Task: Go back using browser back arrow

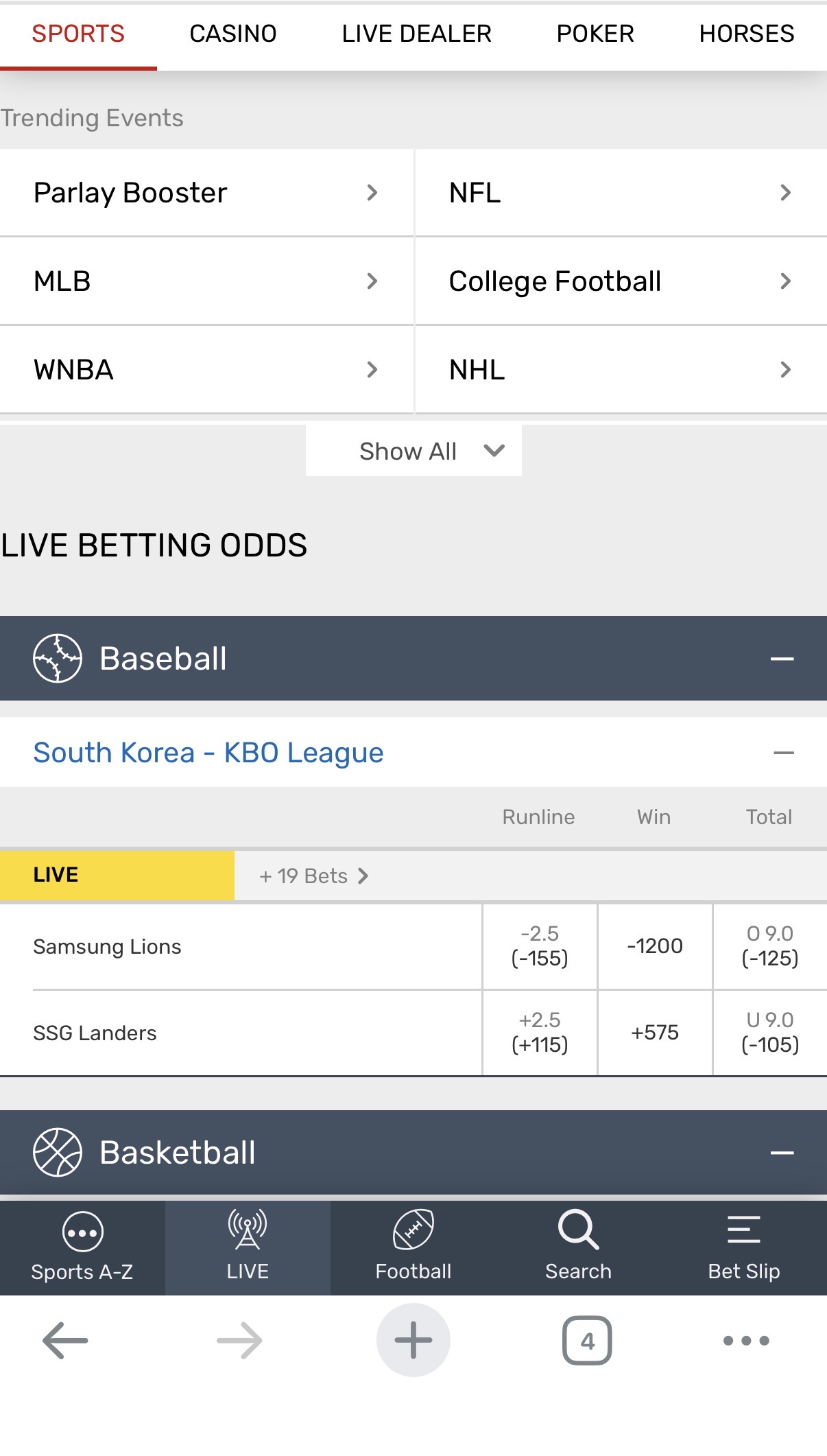Action: [x=65, y=1340]
